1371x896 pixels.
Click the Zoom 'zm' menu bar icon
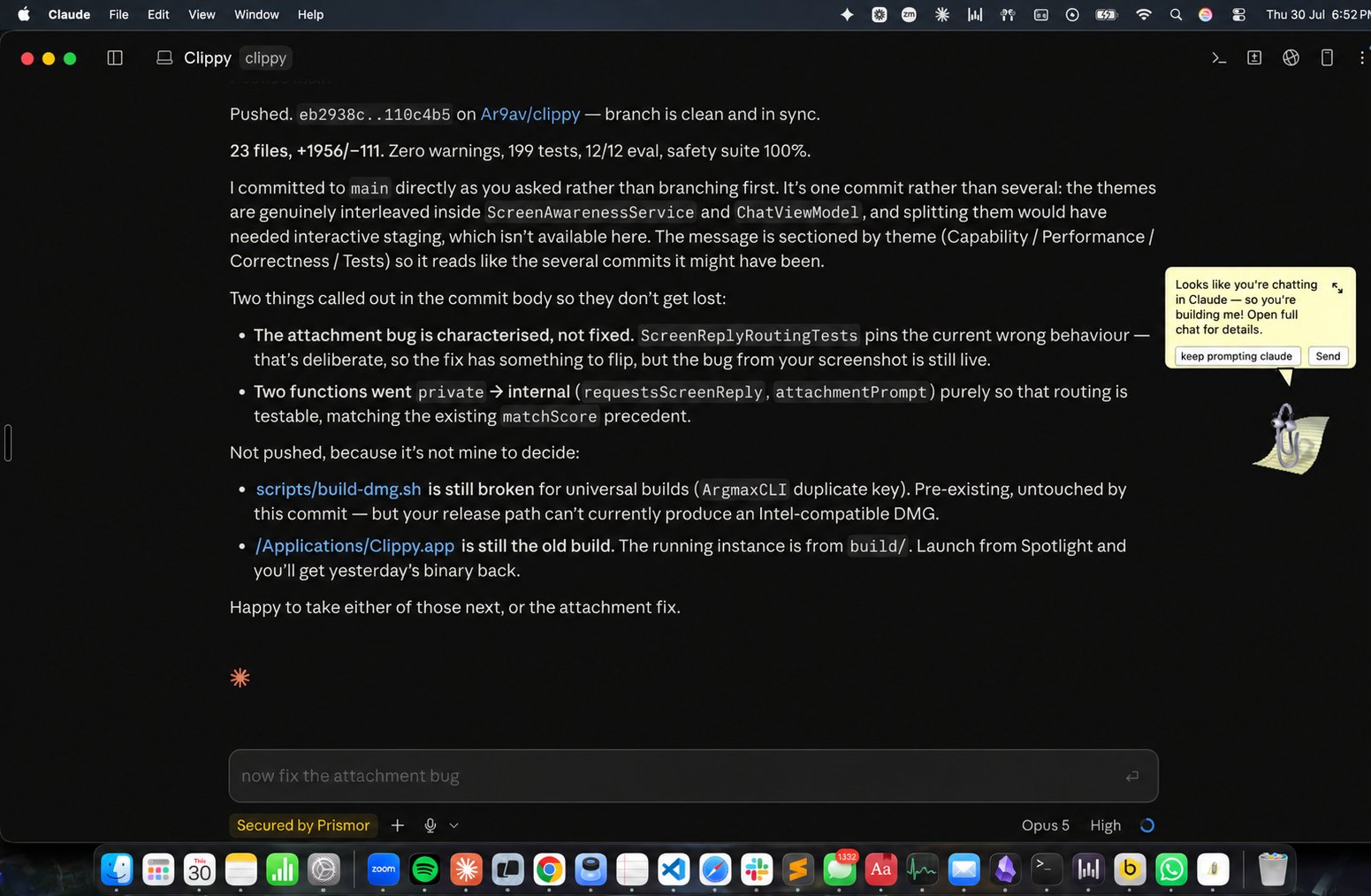click(909, 14)
